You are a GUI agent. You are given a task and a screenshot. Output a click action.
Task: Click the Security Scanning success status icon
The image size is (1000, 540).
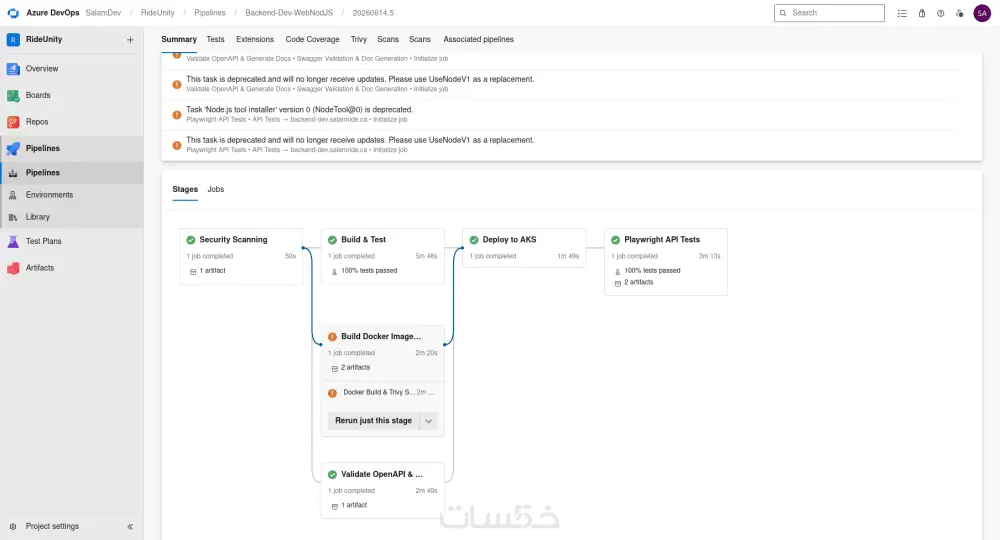191,240
